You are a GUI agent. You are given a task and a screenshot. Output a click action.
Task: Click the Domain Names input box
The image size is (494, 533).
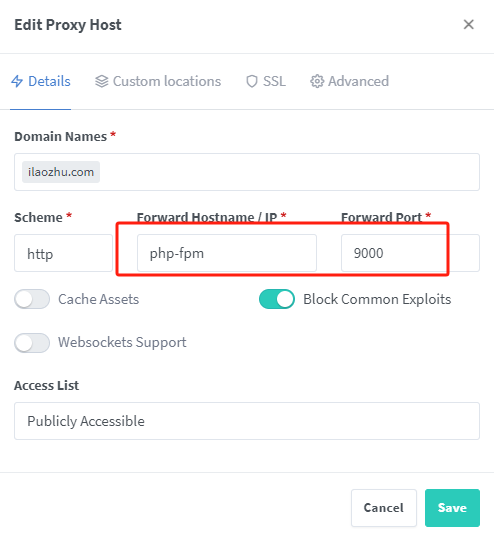247,172
